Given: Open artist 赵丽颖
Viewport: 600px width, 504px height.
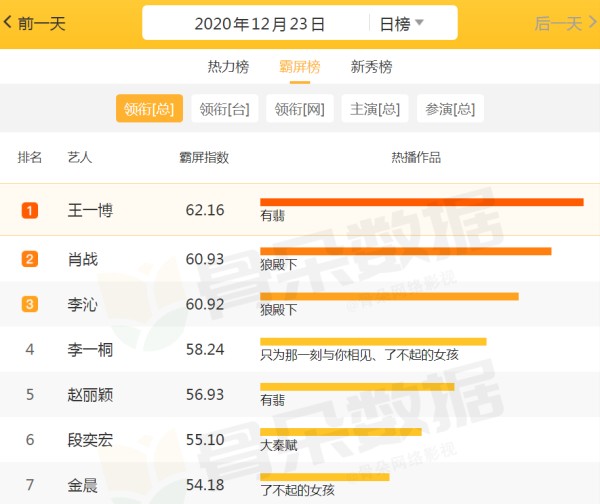Looking at the screenshot, I should (90, 395).
